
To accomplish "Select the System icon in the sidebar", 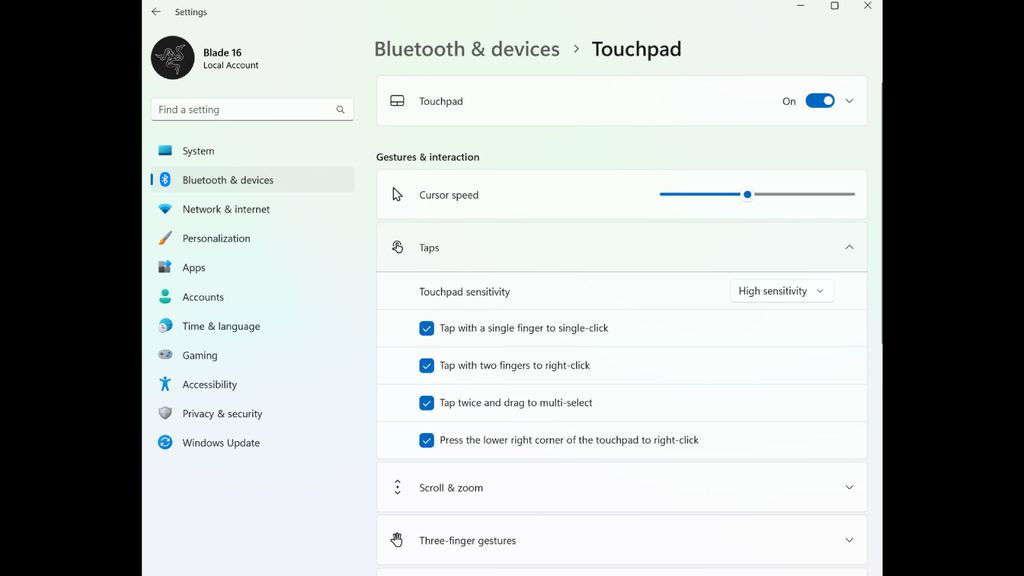I will click(x=165, y=150).
